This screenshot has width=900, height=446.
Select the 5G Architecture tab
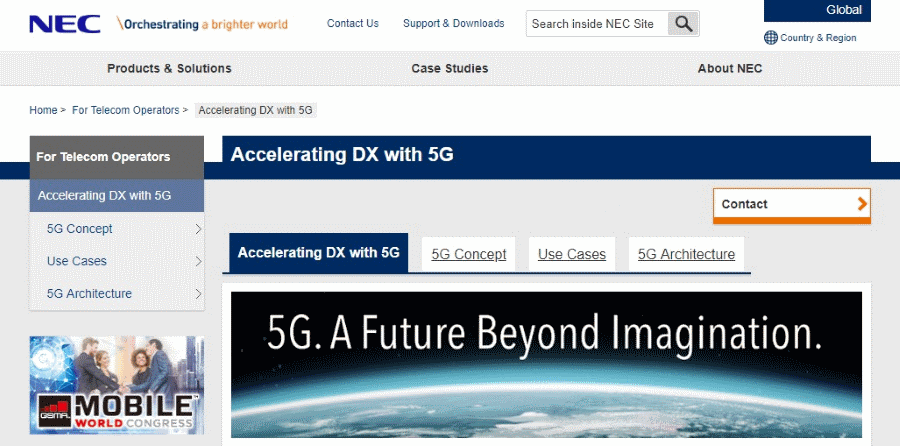[x=686, y=254]
